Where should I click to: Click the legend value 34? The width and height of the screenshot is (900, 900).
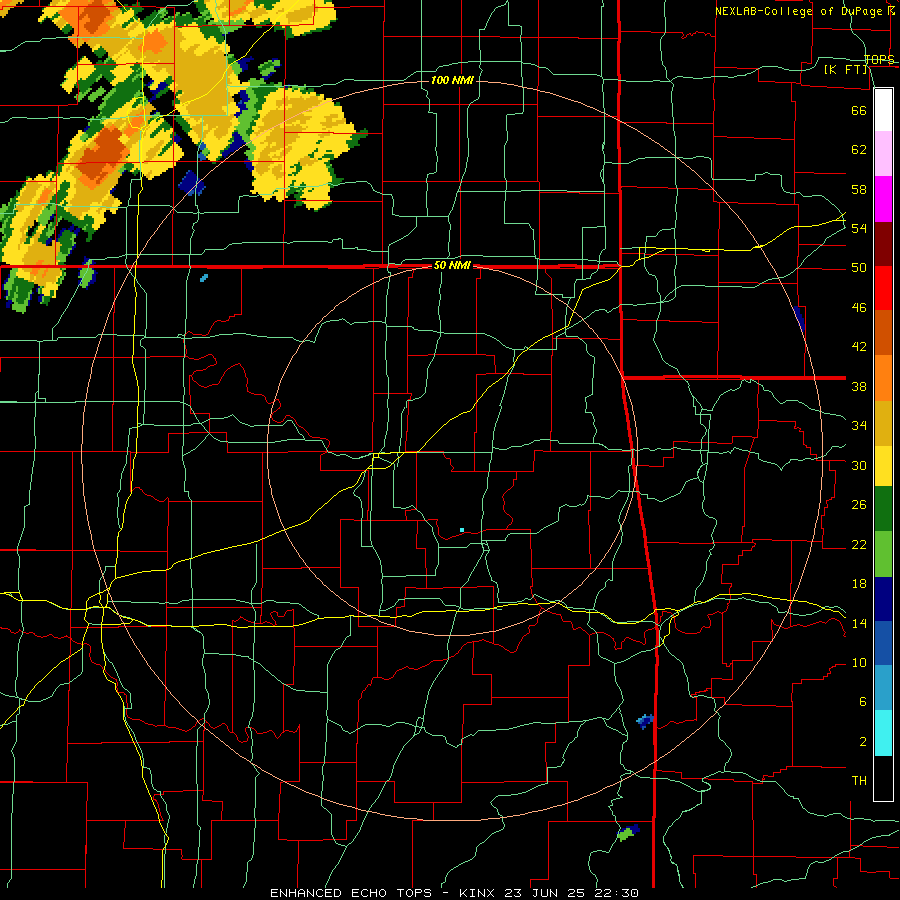859,426
